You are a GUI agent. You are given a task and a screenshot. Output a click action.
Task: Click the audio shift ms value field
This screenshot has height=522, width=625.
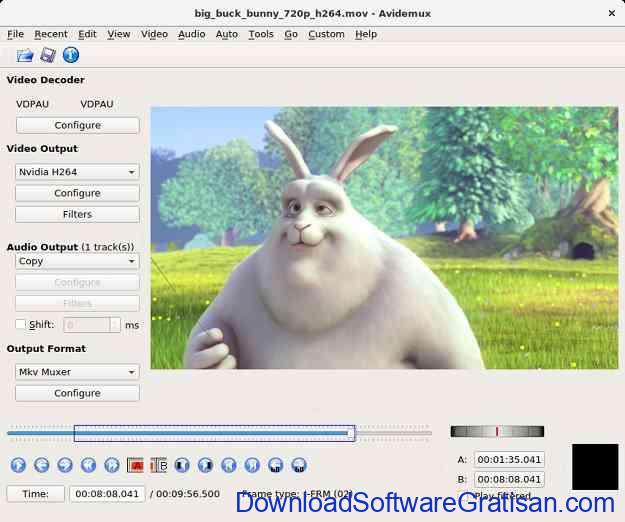pos(92,325)
